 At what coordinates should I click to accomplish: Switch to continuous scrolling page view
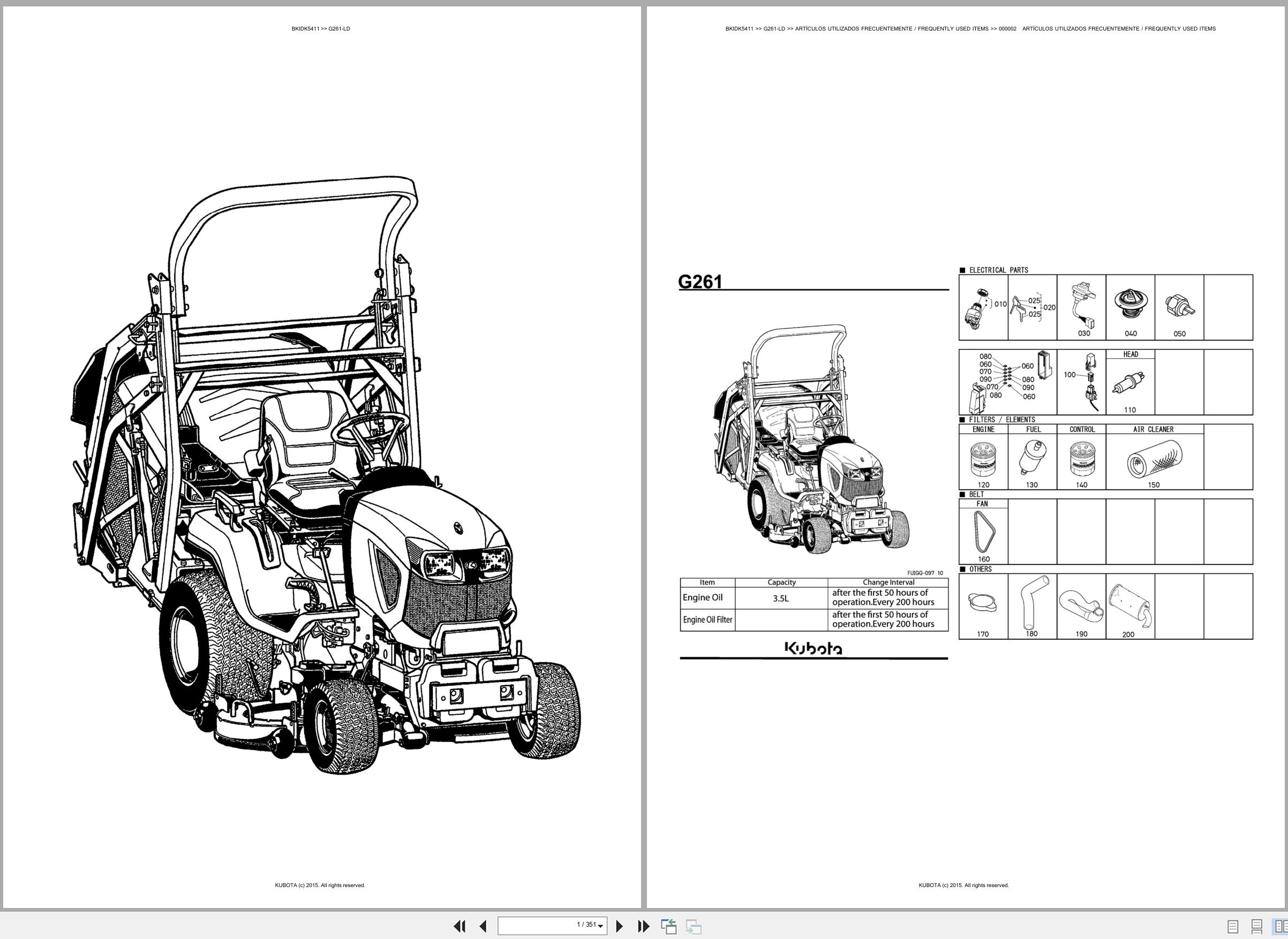point(1257,927)
